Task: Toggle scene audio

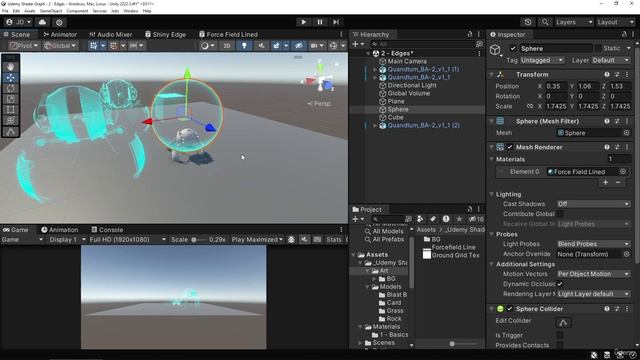Action: point(261,46)
